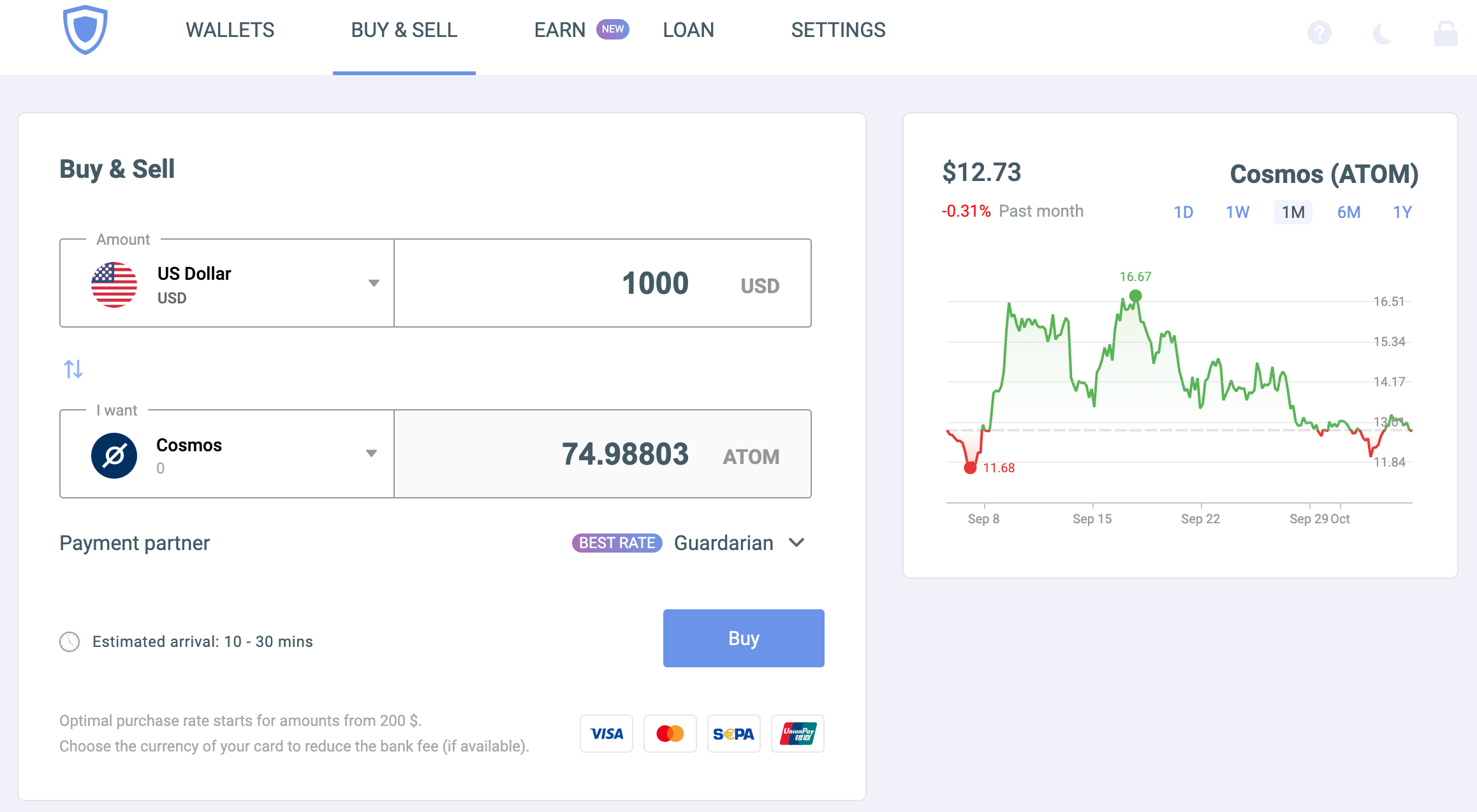Enable the 6M chart view
This screenshot has height=812, width=1477.
tap(1349, 212)
